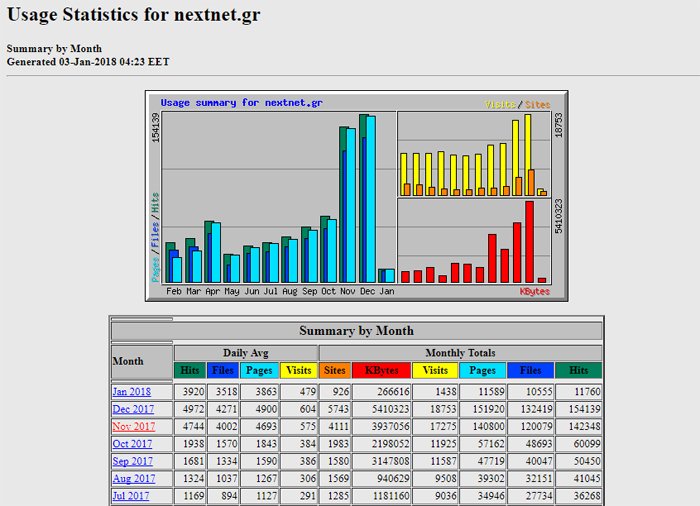The image size is (700, 506).
Task: Click the red Nov 2017 link
Action: click(132, 427)
